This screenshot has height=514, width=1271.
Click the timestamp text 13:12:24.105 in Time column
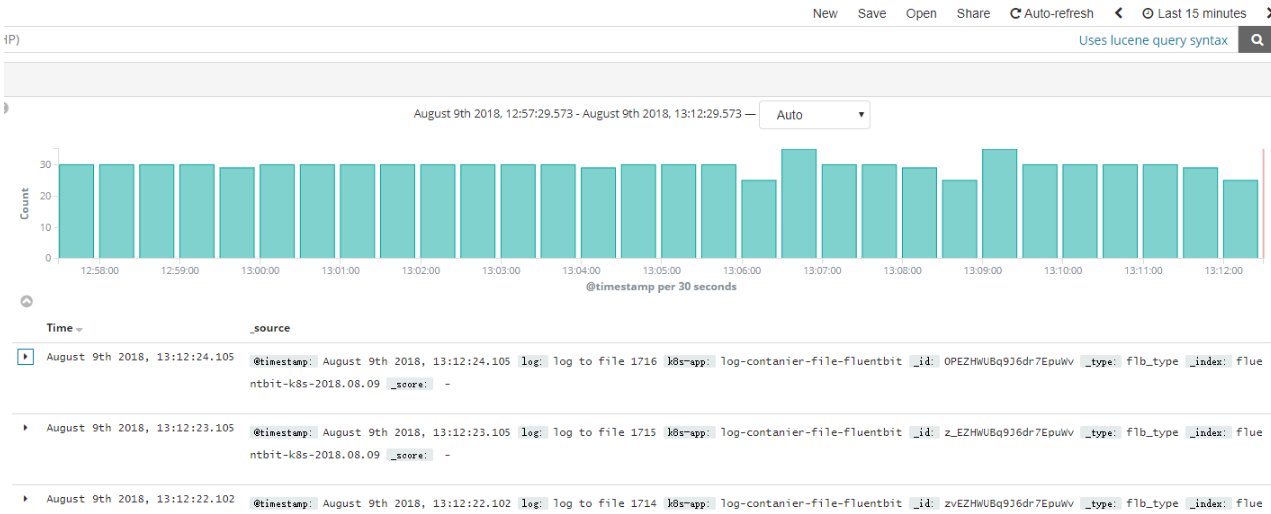click(140, 357)
